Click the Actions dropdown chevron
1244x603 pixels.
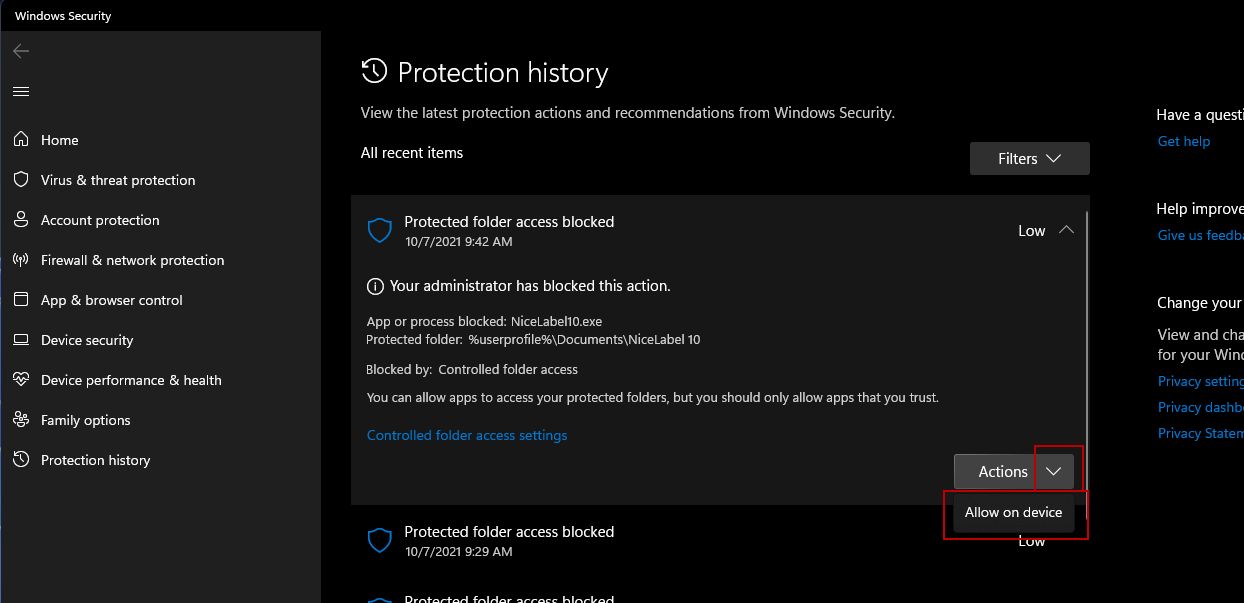click(x=1054, y=471)
